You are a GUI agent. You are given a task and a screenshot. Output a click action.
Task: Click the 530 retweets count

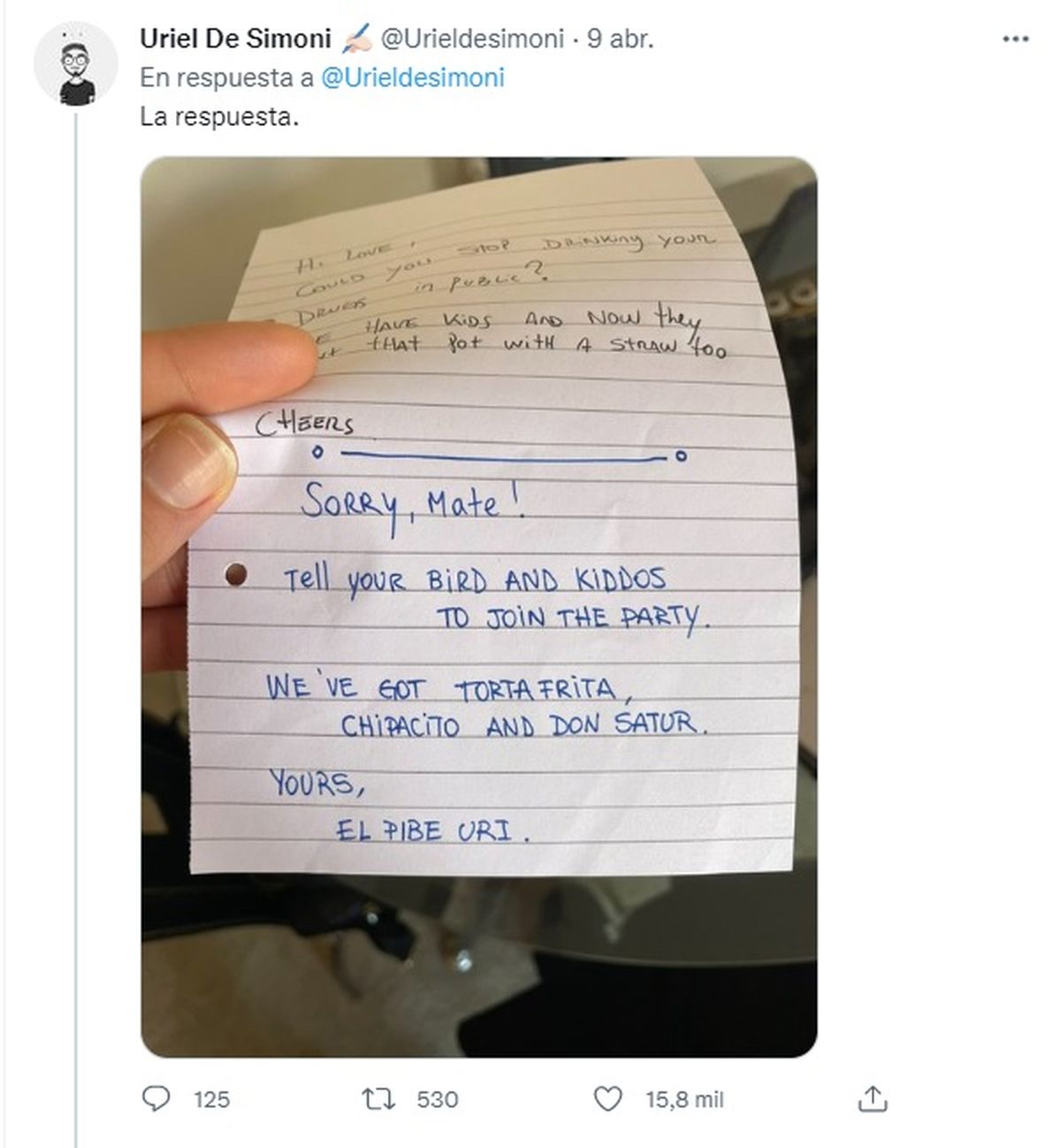[437, 1099]
